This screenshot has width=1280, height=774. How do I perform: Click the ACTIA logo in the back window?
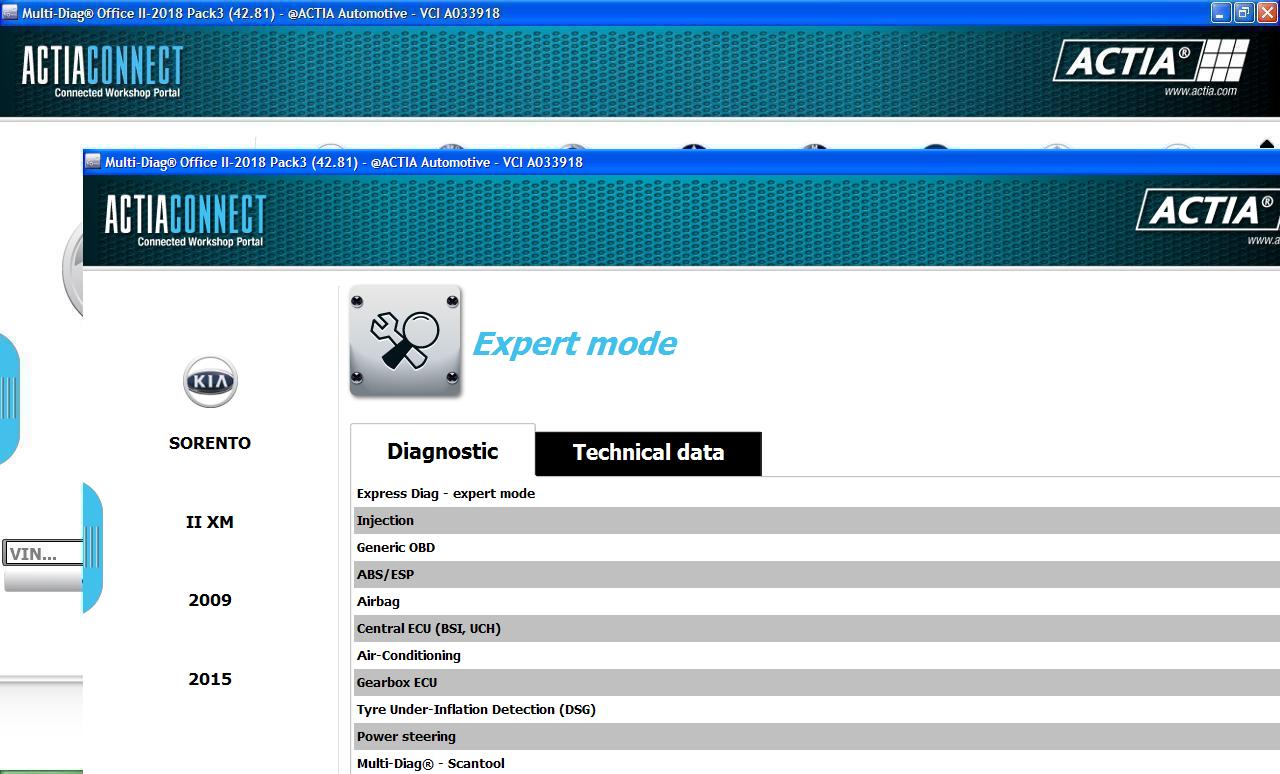[x=1151, y=62]
